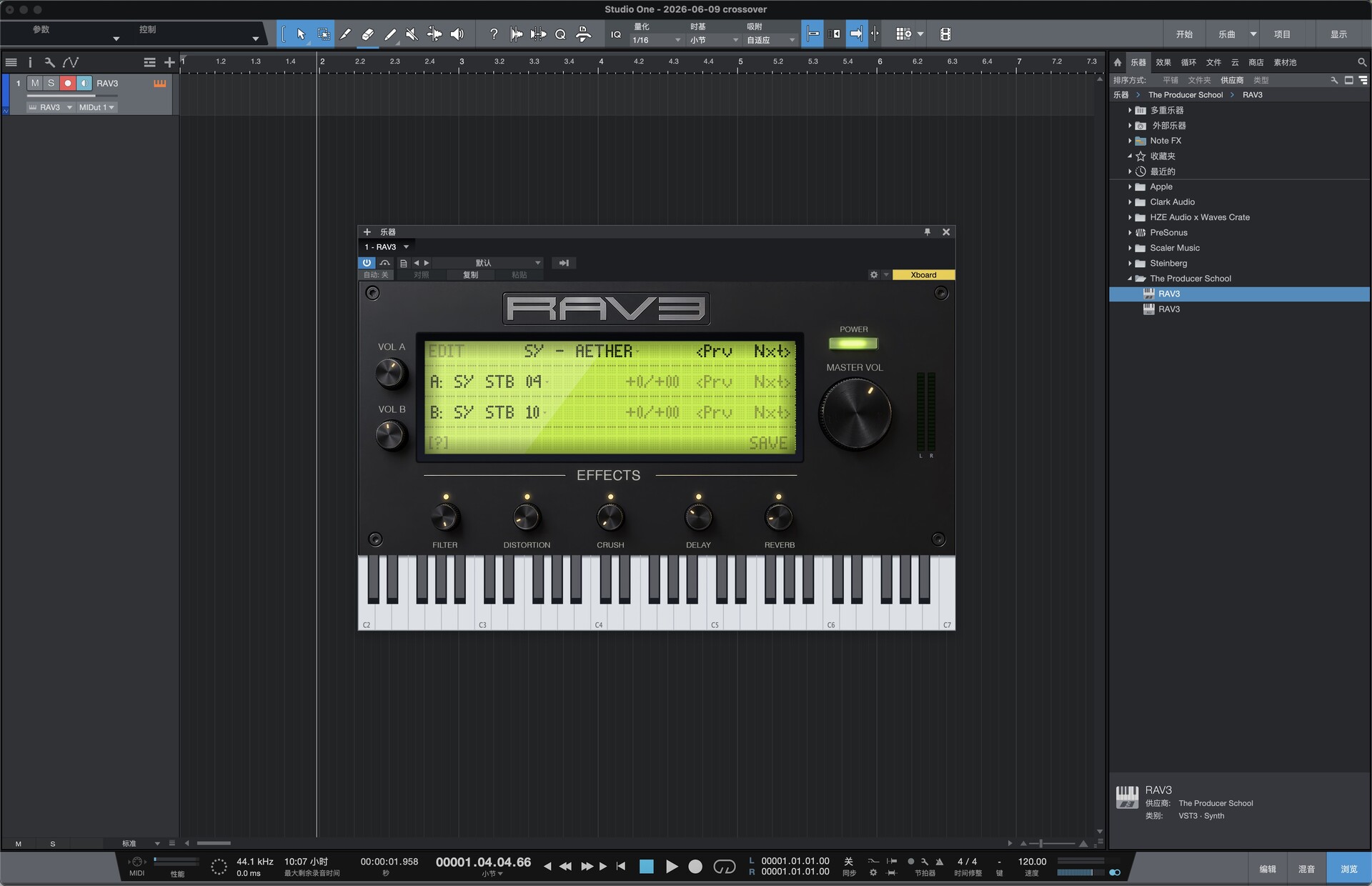Open the quantize 1/16 dropdown
Screen dimensions: 1372x886
tap(657, 41)
